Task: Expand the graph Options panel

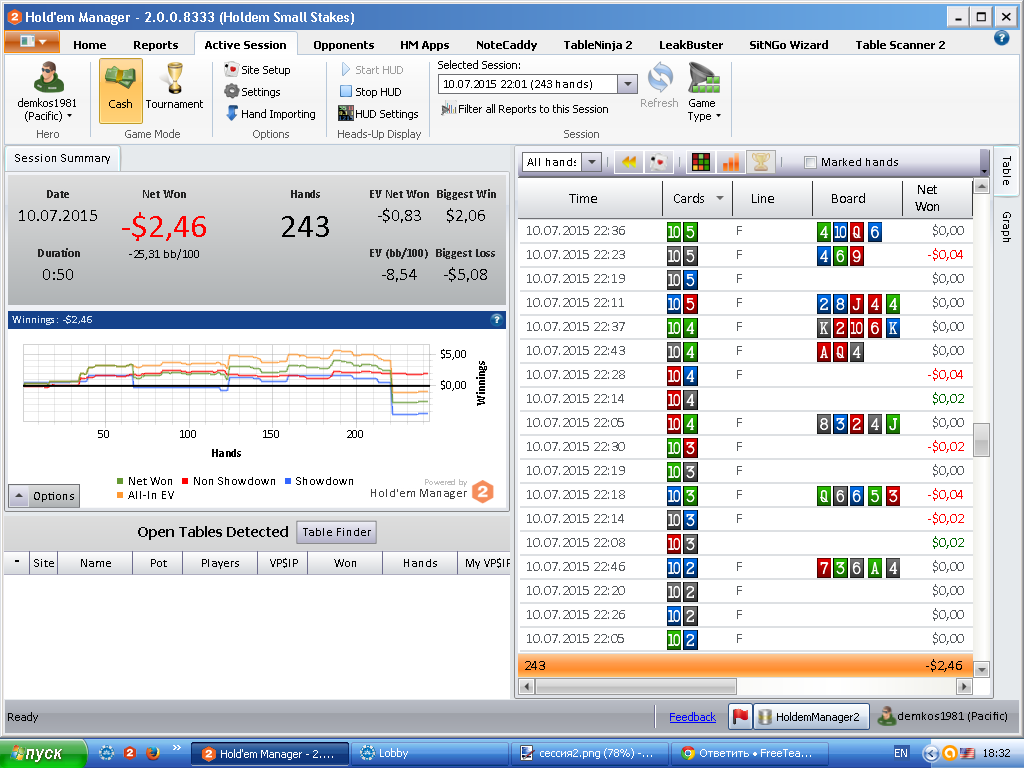Action: click(44, 496)
